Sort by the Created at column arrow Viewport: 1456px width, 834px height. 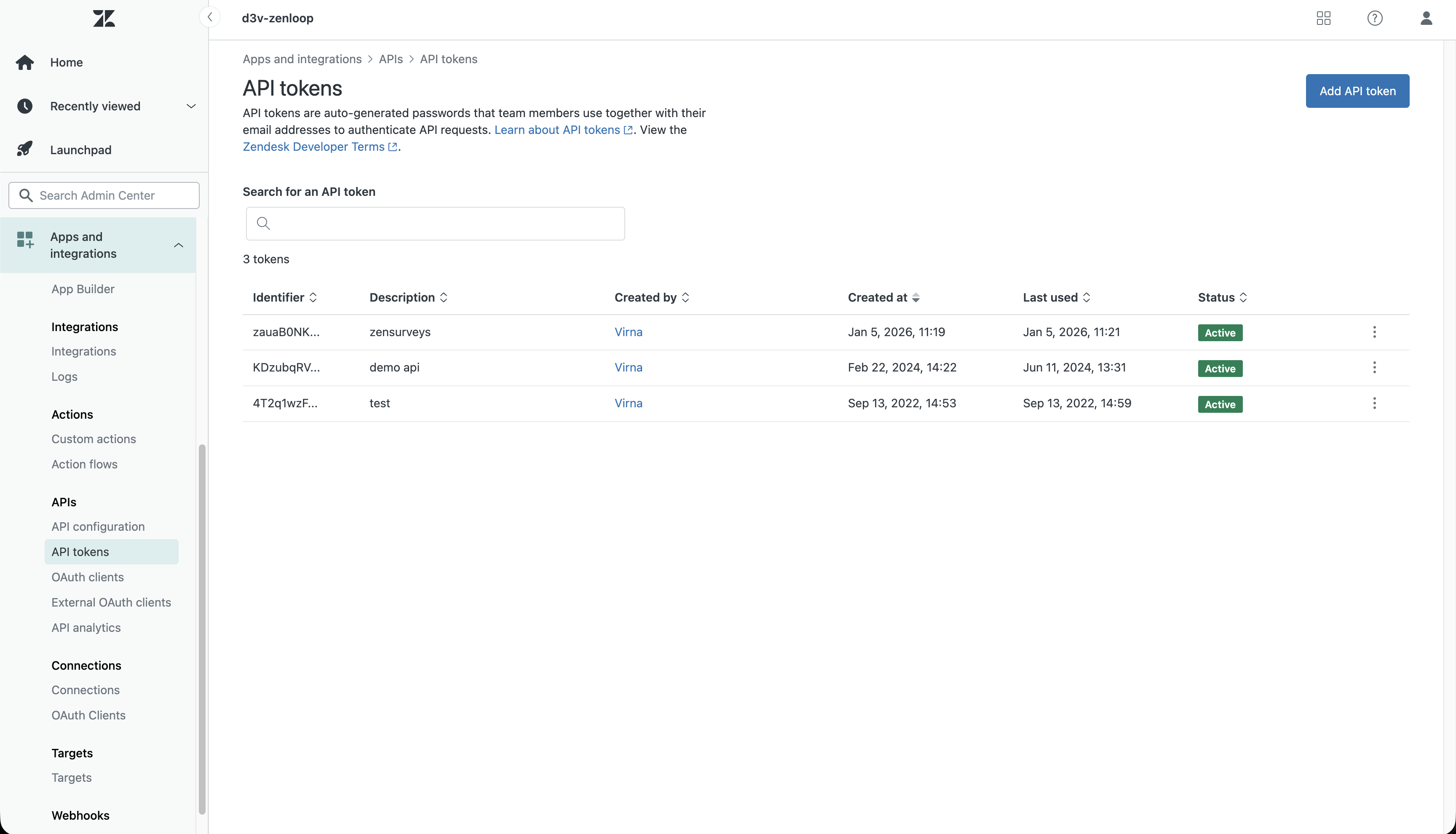915,297
